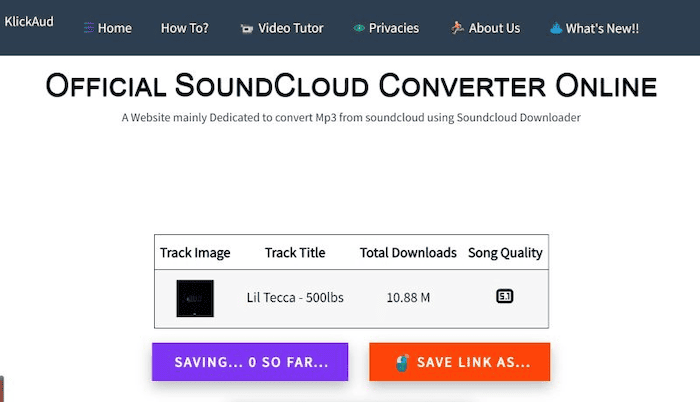Go to the Home page link
This screenshot has width=700, height=402.
[x=115, y=28]
